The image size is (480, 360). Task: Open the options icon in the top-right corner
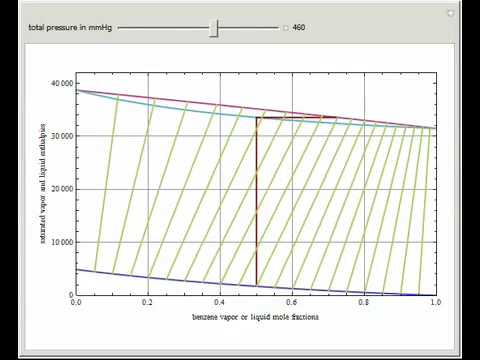450,13
